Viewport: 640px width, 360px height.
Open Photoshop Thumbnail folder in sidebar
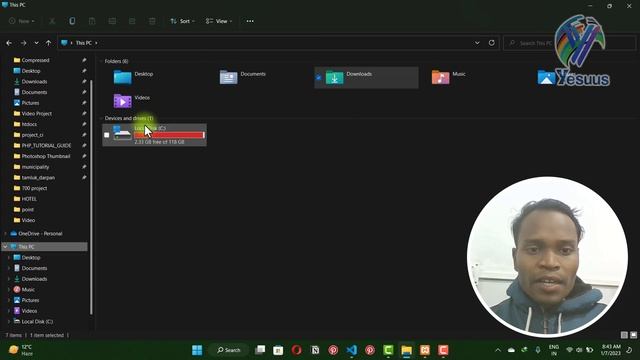coord(46,156)
